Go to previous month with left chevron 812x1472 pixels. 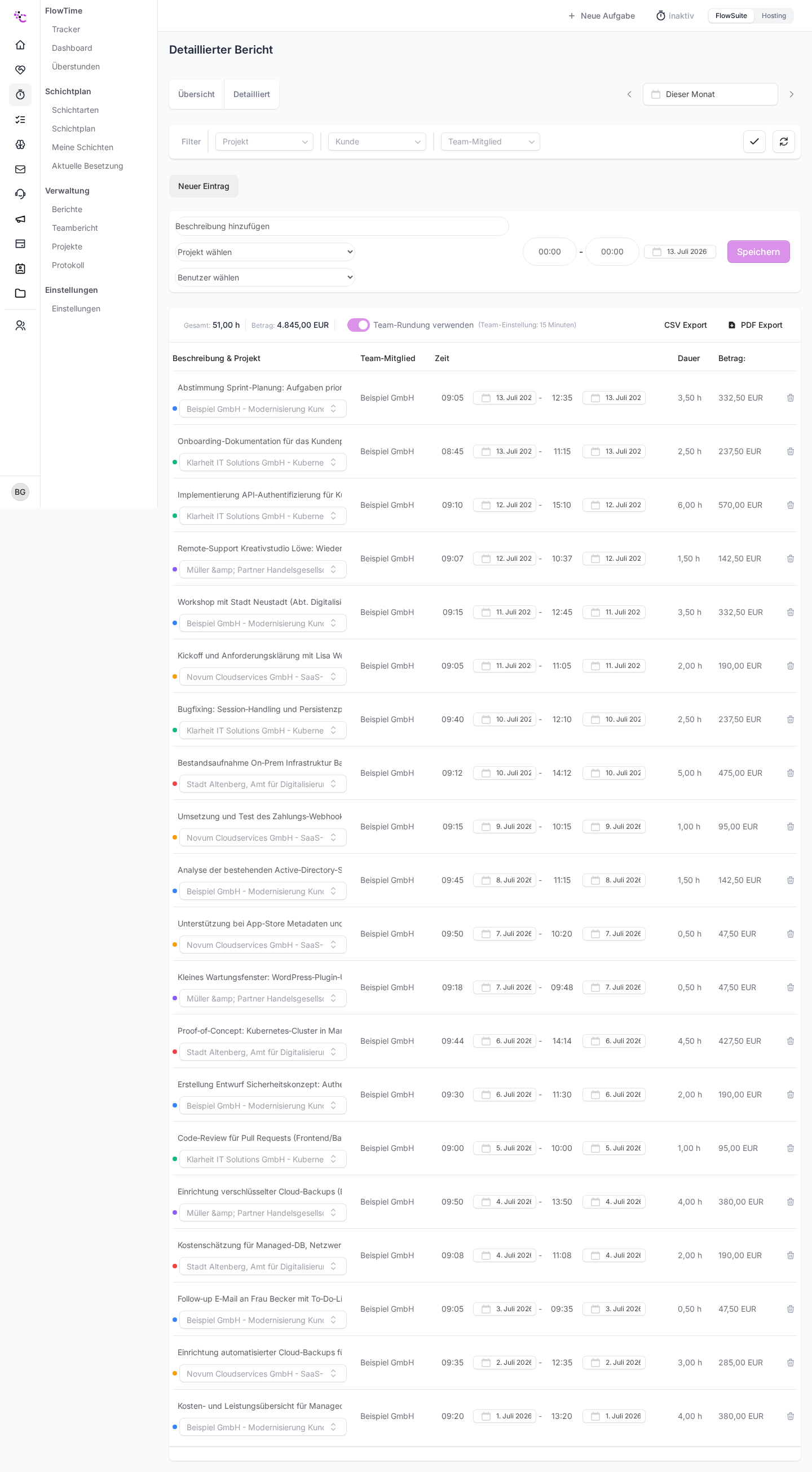[x=629, y=94]
